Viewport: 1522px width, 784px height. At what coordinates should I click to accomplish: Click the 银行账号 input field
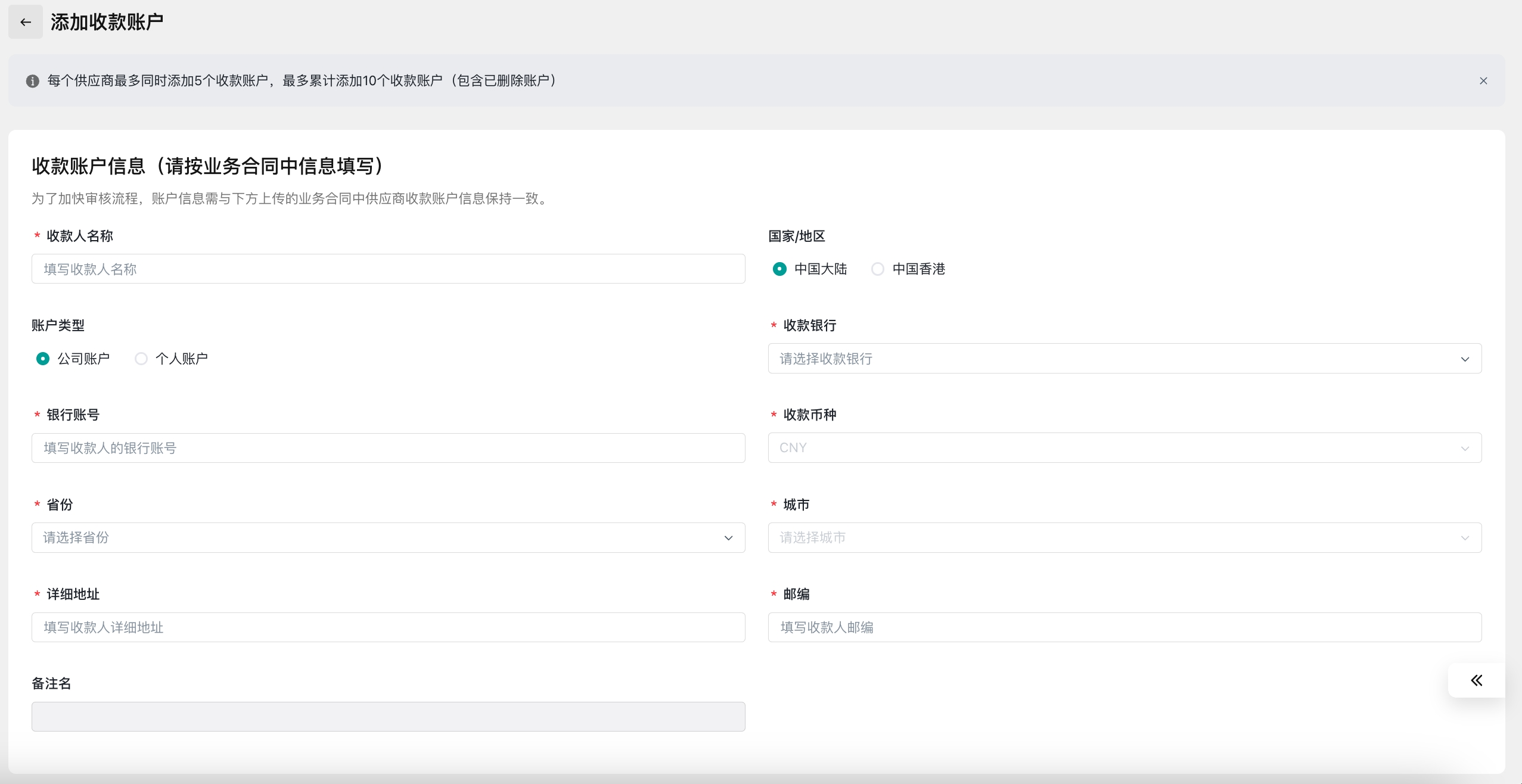click(388, 448)
